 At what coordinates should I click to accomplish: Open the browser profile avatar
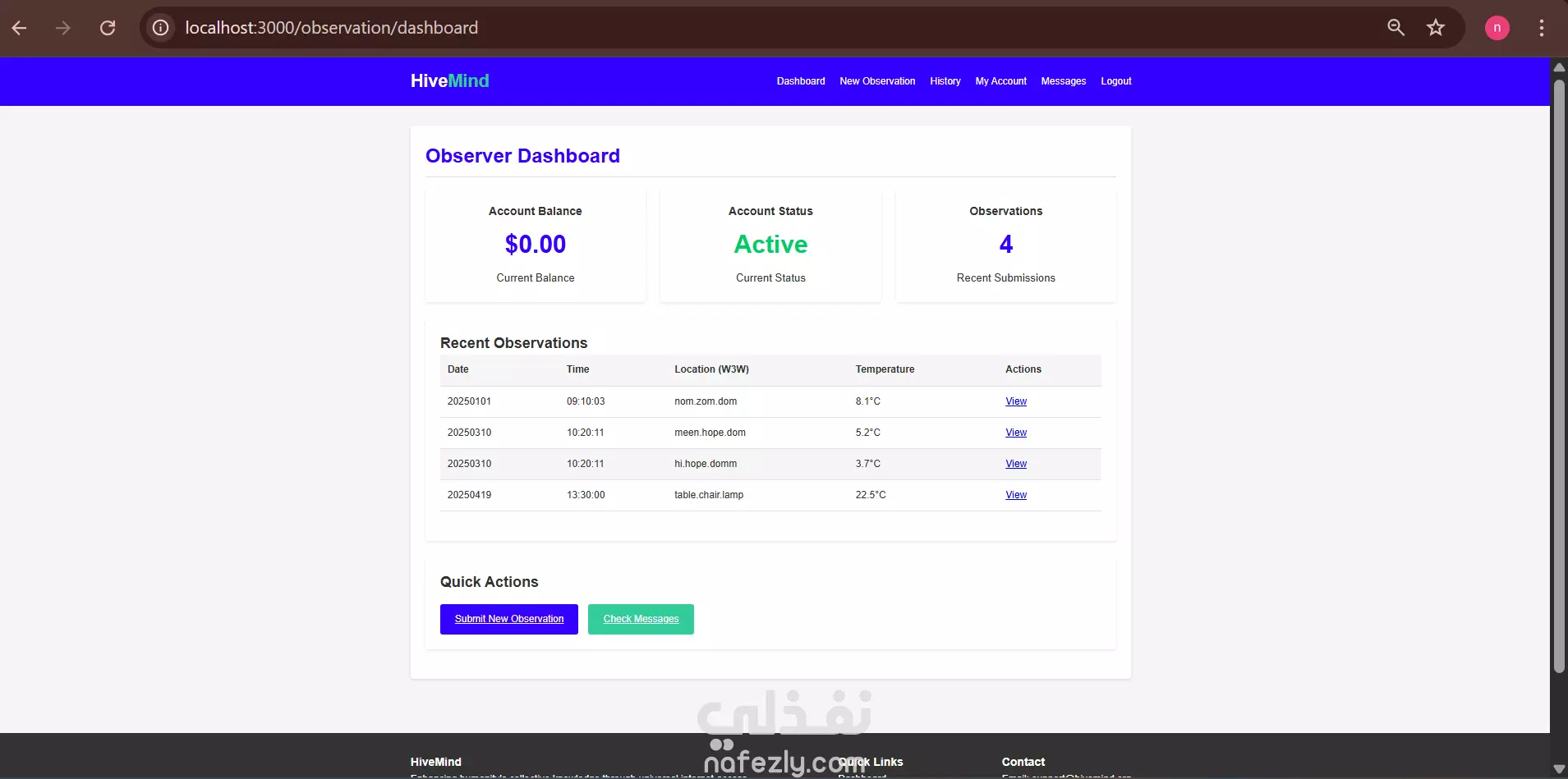pos(1497,28)
